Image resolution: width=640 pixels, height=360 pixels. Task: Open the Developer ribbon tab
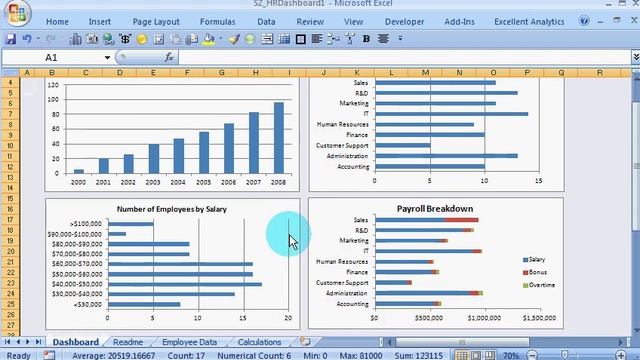coord(404,22)
